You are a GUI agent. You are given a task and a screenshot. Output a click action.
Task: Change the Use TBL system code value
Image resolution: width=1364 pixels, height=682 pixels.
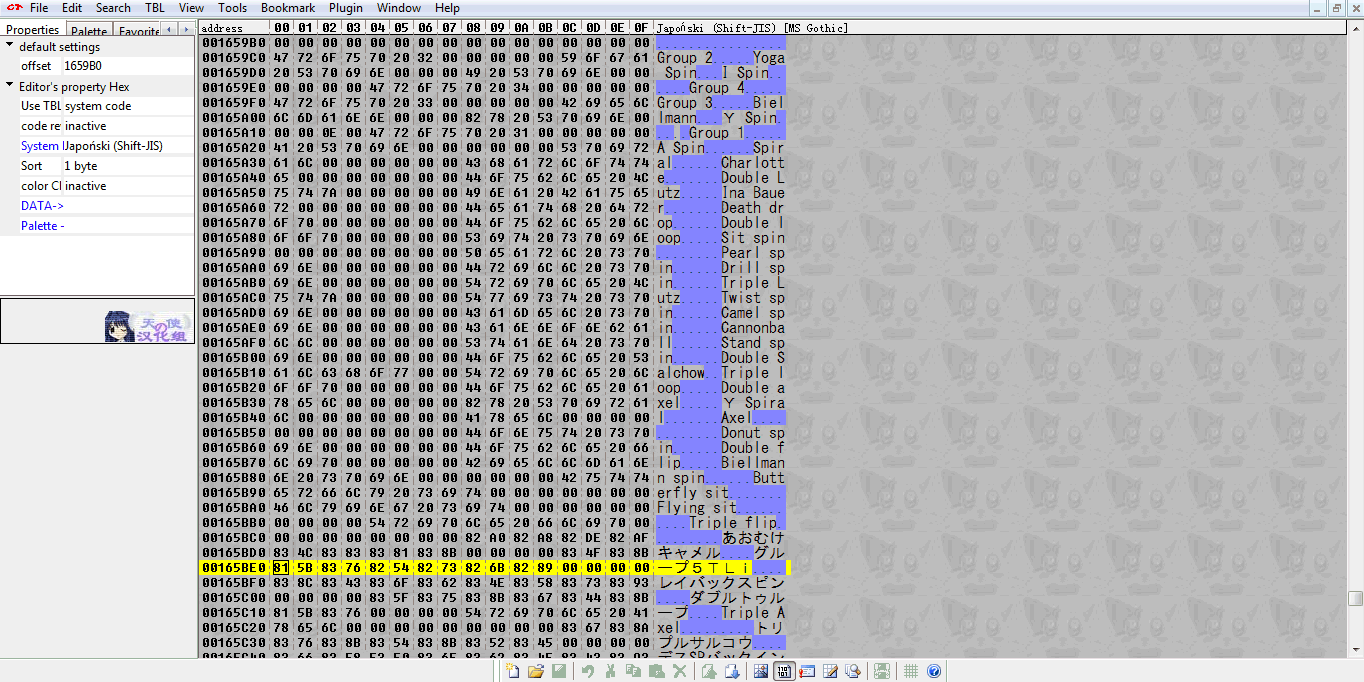point(127,106)
